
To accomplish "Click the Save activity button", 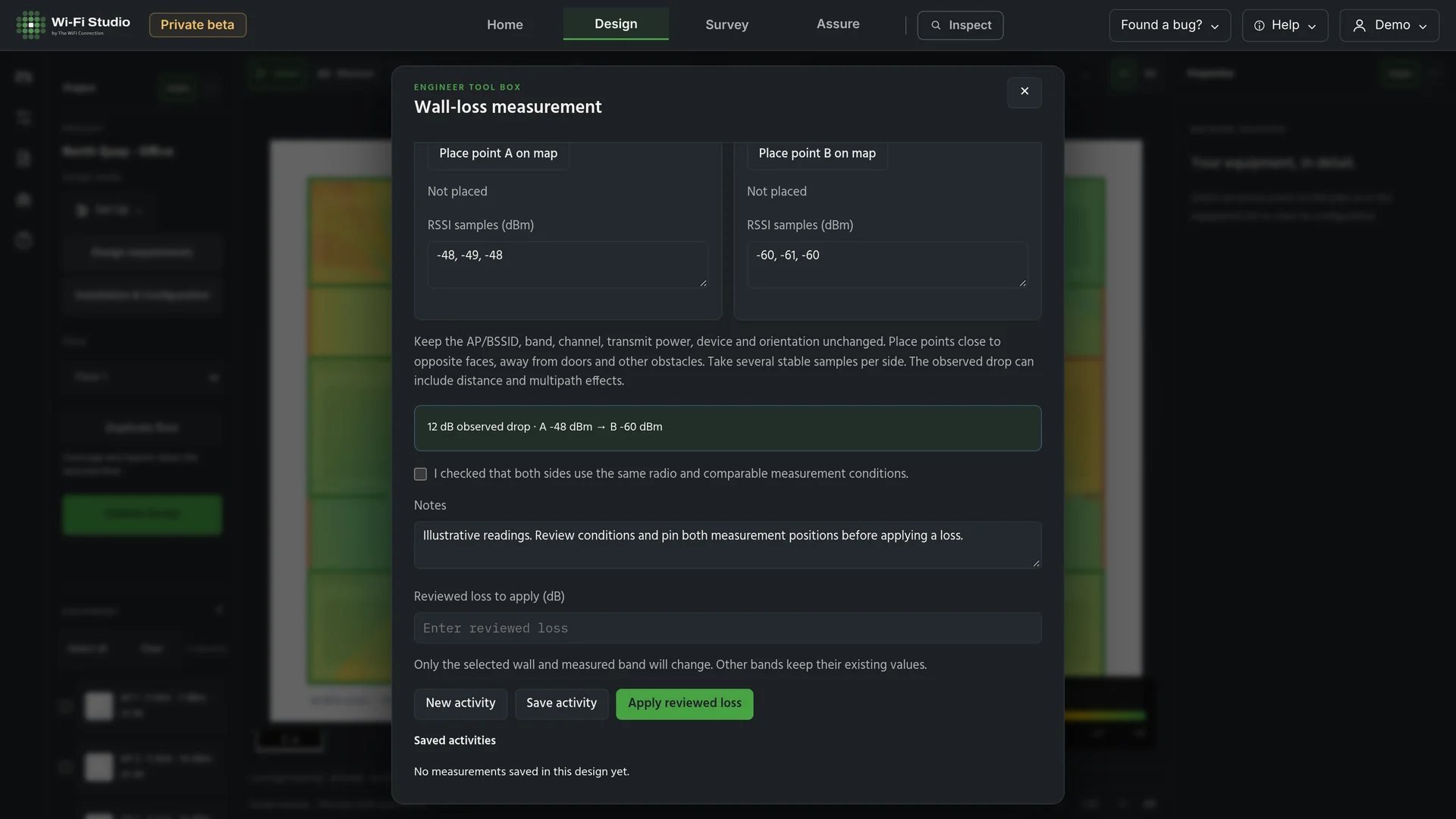I will coord(561,704).
